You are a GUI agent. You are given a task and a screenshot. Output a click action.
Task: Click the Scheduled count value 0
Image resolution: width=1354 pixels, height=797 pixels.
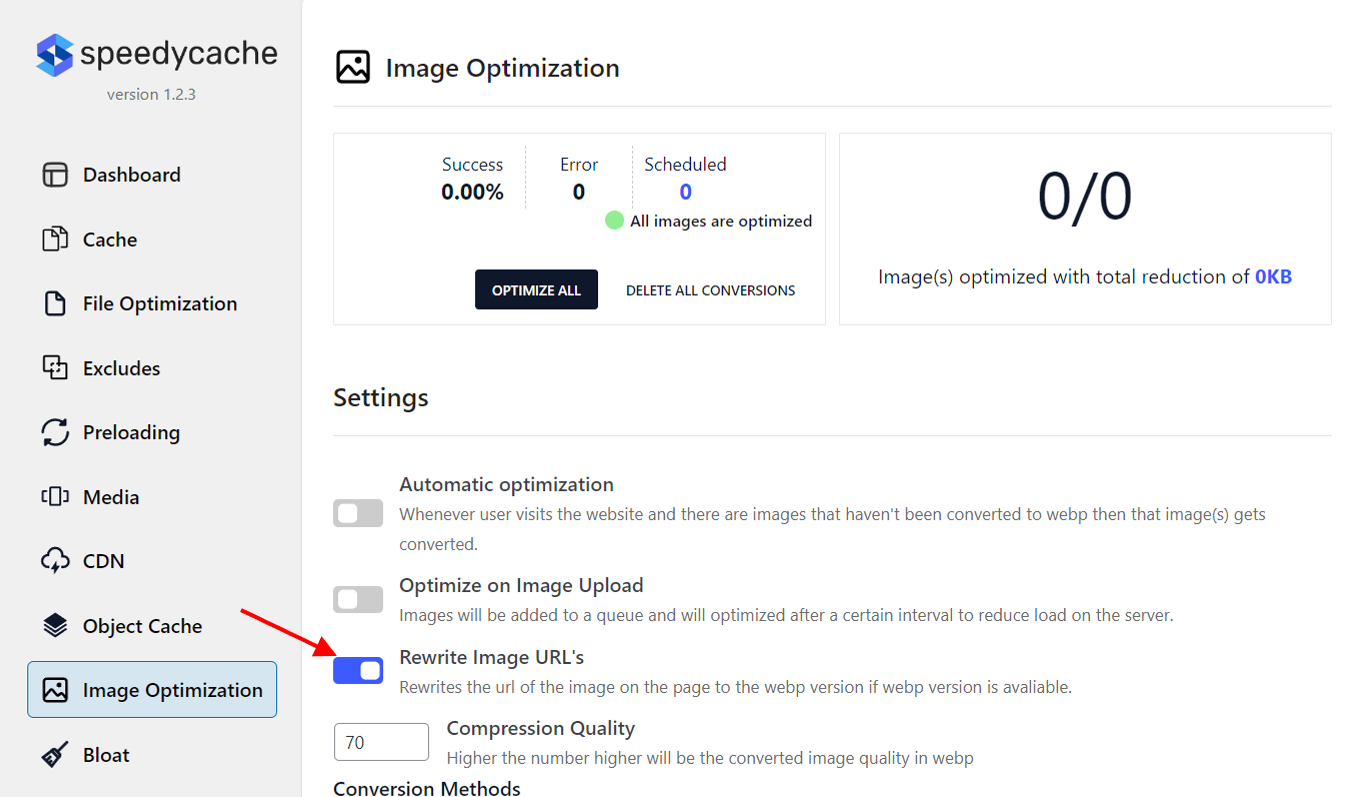(x=685, y=192)
